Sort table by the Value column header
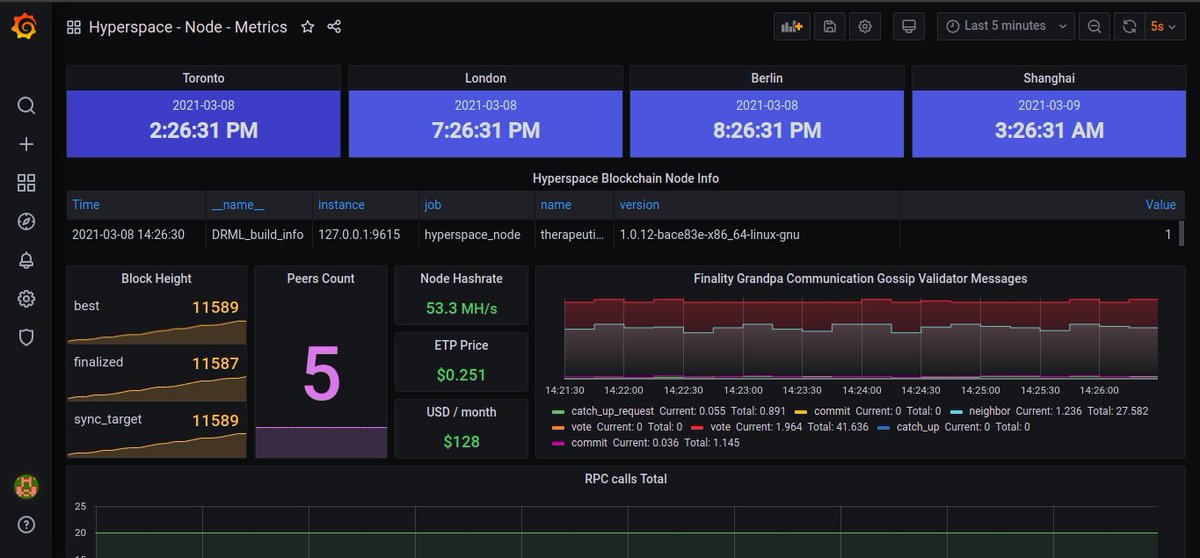Viewport: 1200px width, 558px height. 1160,205
